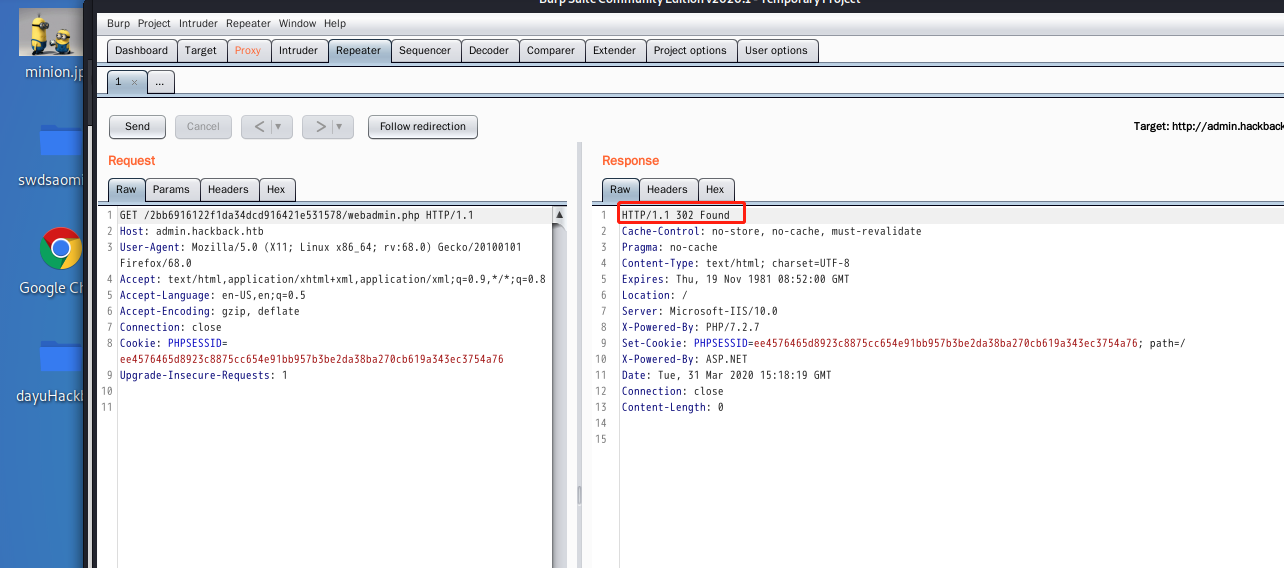Click the Send button

click(138, 127)
